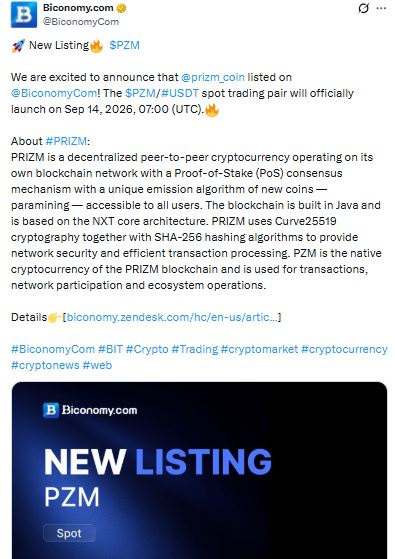The height and width of the screenshot is (559, 395).
Task: Click the Biconomy.com display name
Action: (78, 7)
